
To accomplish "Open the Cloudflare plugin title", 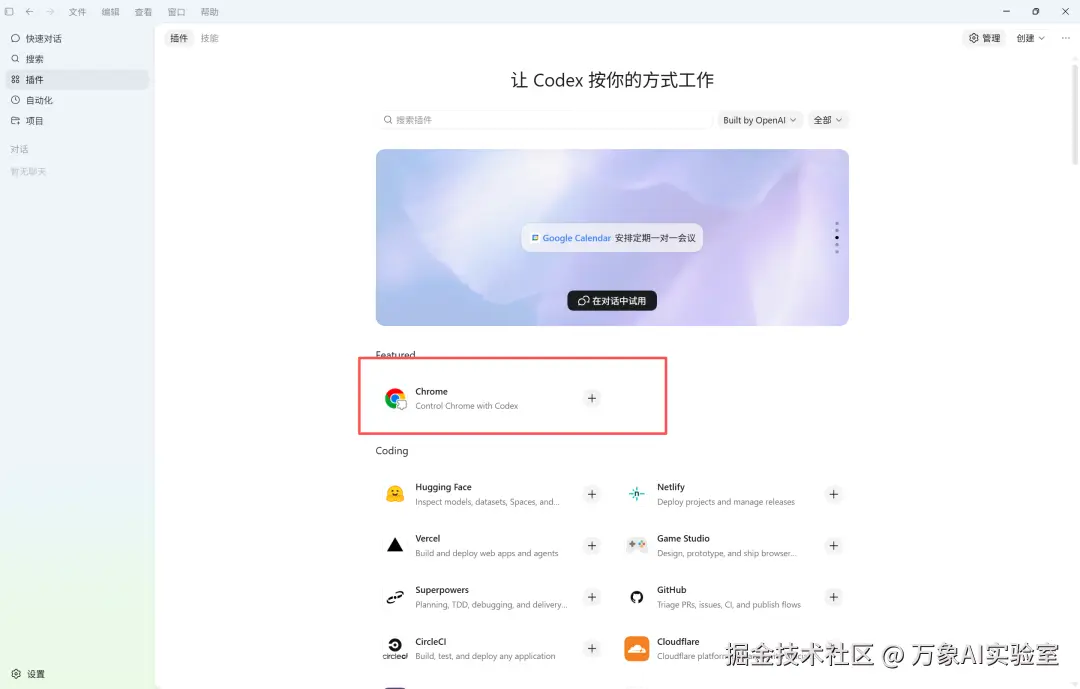I will point(678,641).
